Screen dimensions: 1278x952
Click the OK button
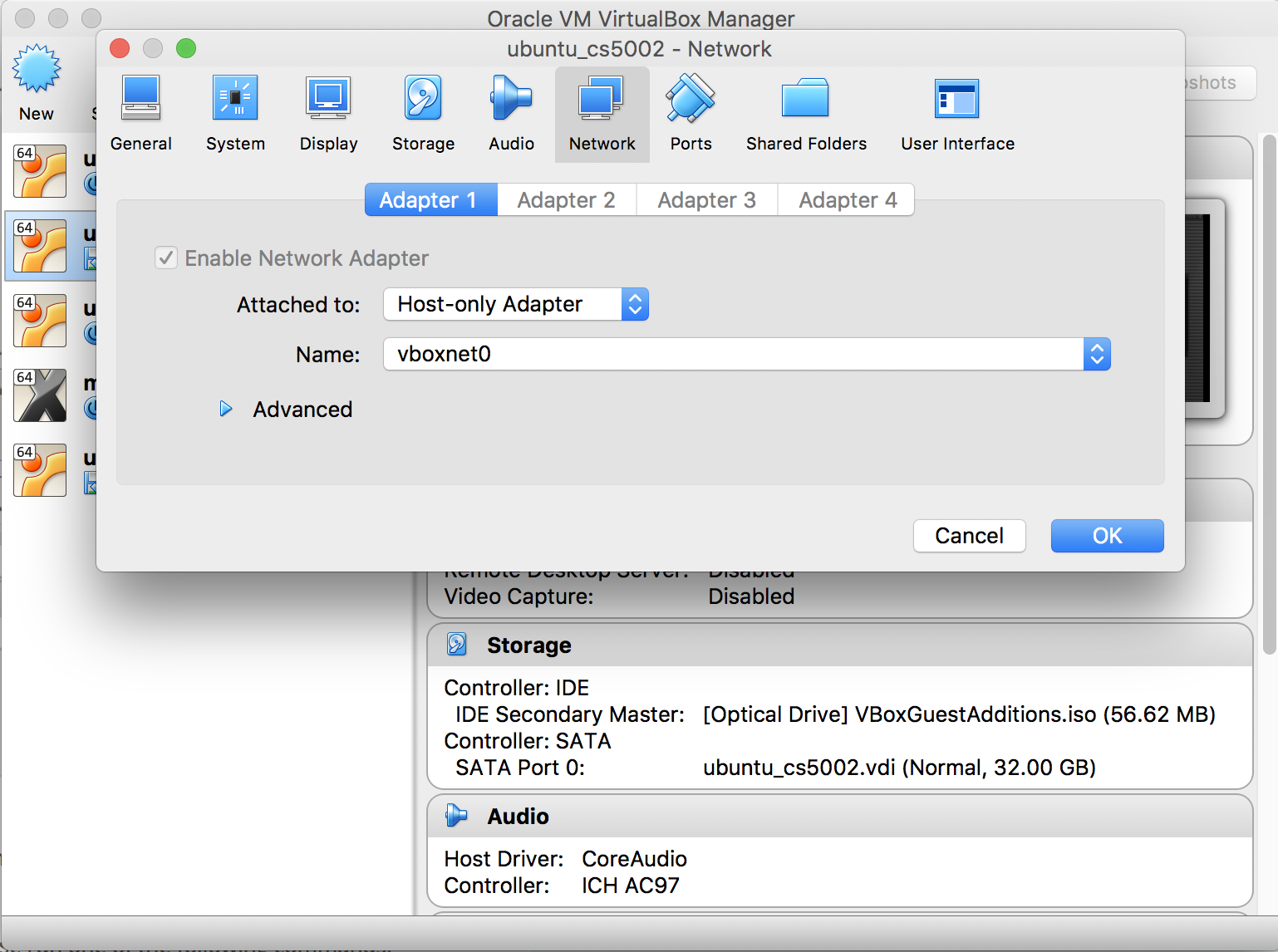[1107, 536]
